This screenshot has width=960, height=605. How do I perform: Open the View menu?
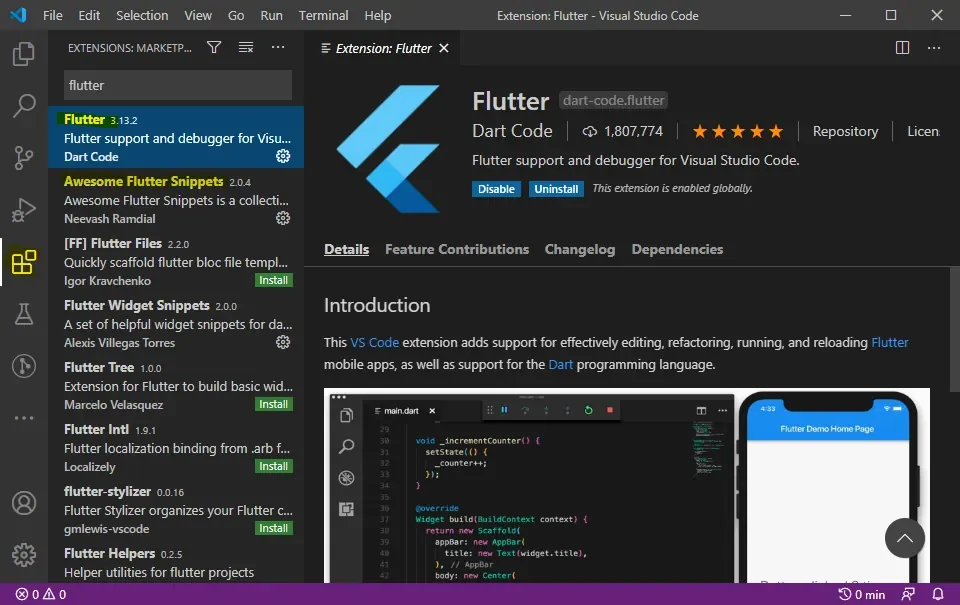198,15
